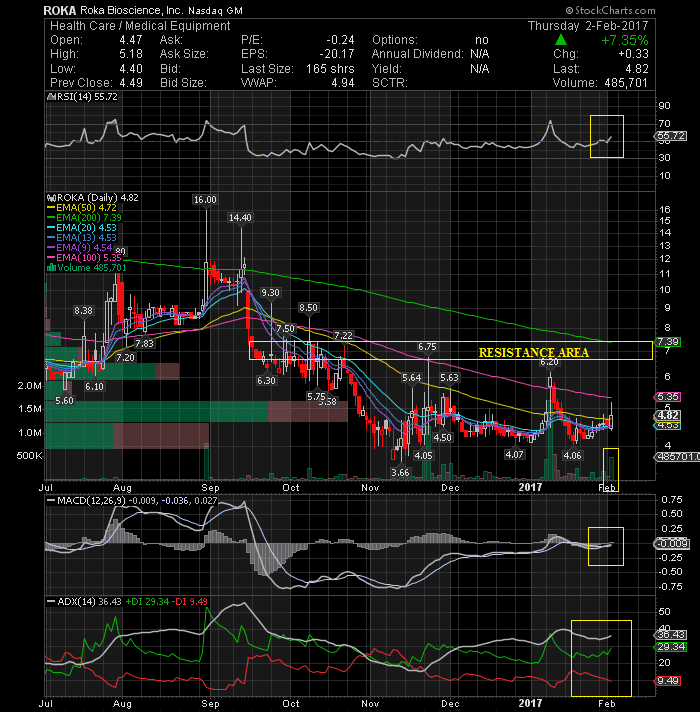Click the 3.66 low price label

pyautogui.click(x=400, y=473)
